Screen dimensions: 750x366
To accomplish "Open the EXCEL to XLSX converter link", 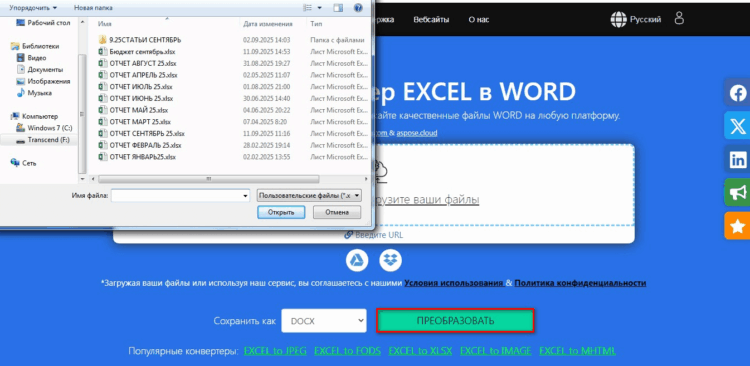I will click(x=420, y=351).
